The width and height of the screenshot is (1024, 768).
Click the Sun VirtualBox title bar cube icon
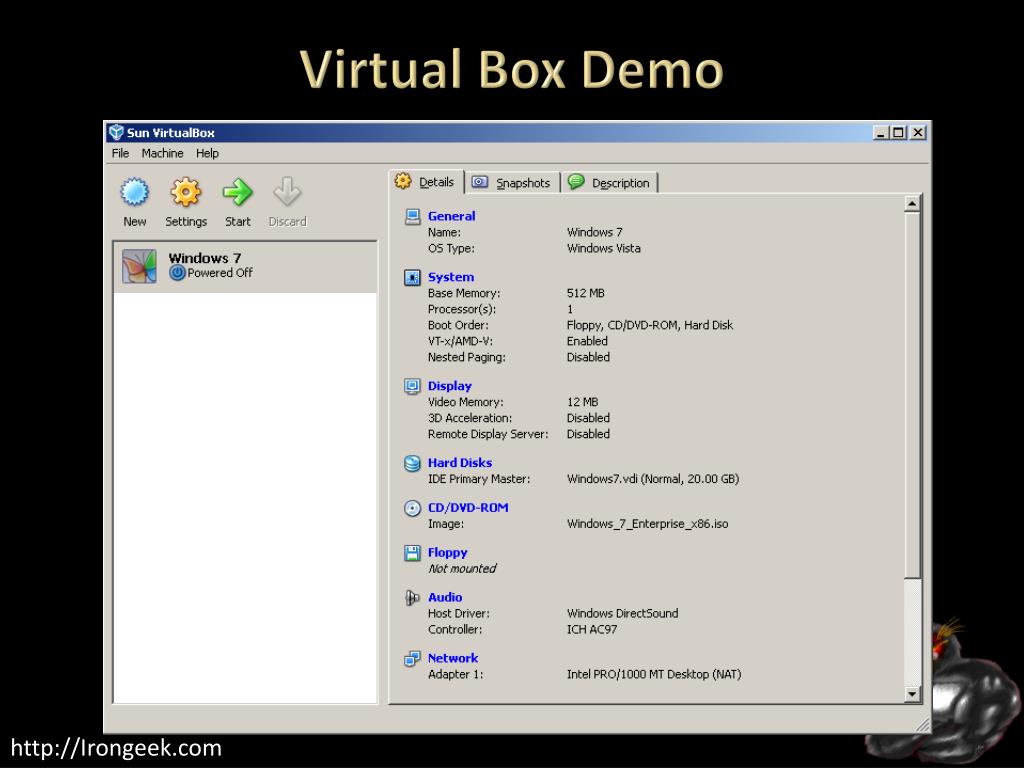coord(116,133)
